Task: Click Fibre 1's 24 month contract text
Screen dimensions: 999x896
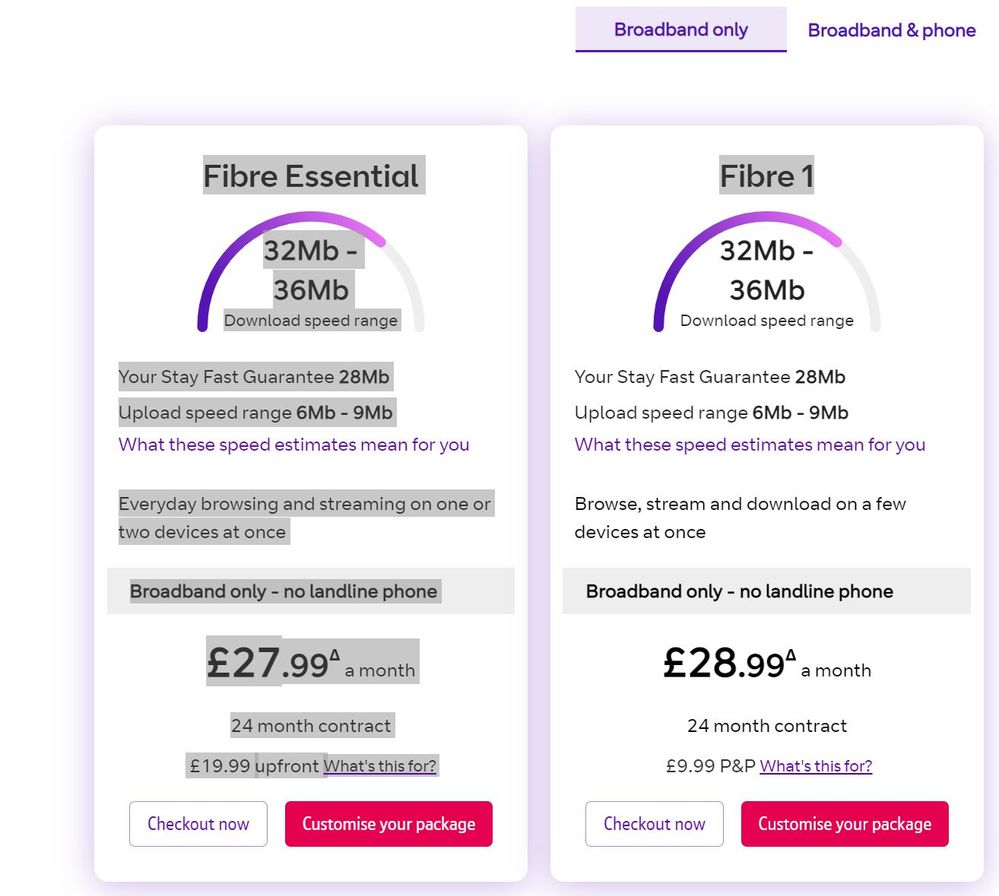Action: (767, 726)
